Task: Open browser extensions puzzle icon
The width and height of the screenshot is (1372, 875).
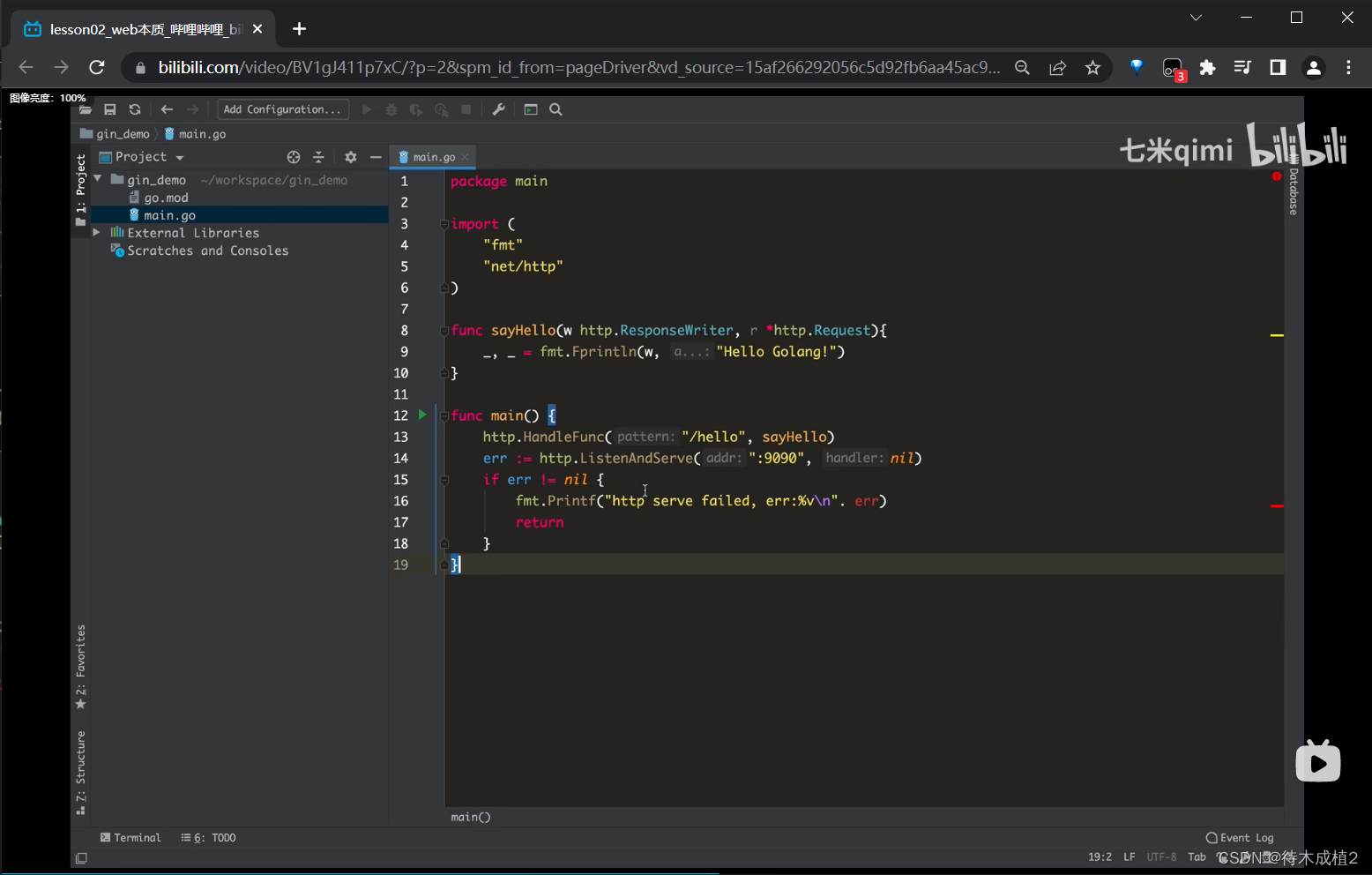Action: click(1207, 67)
